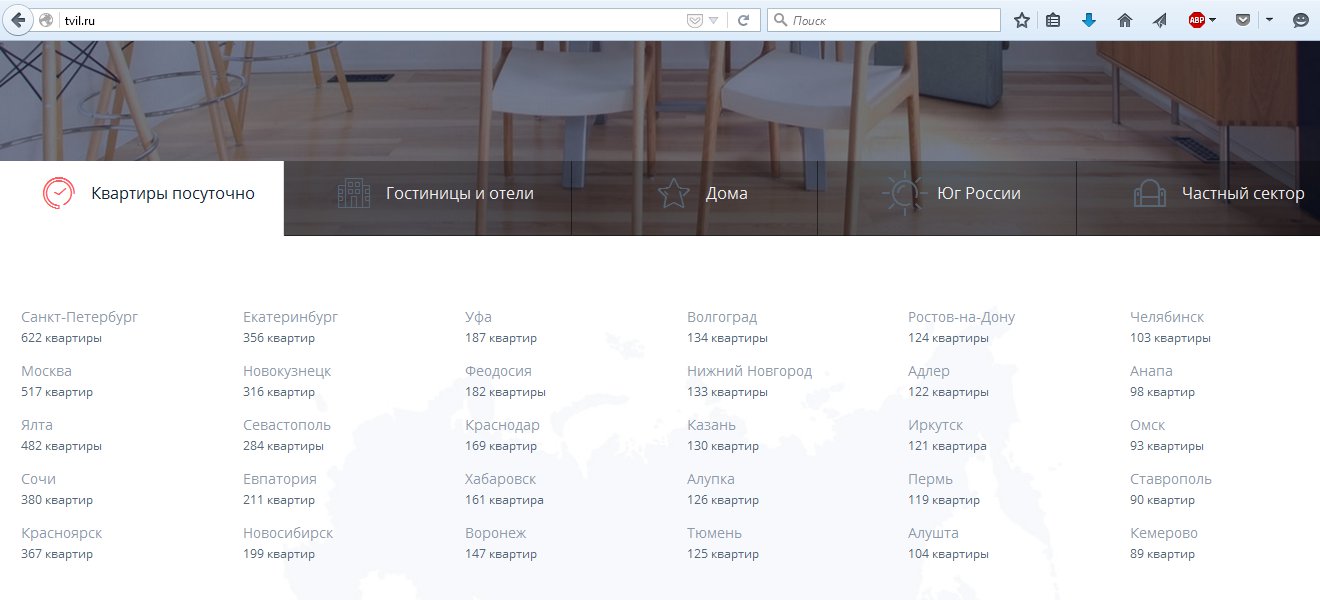This screenshot has width=1320, height=600.
Task: Open Краснодар apartments
Action: tap(502, 425)
